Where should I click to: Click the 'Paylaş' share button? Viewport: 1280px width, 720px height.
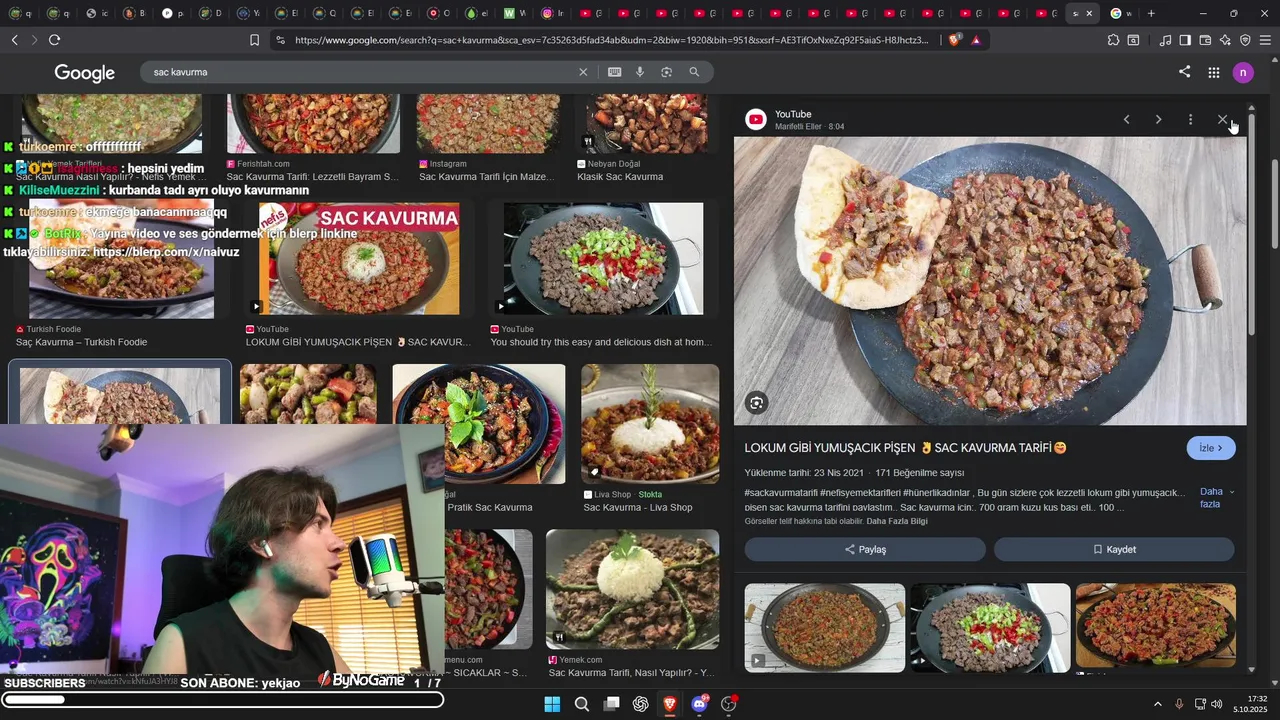pyautogui.click(x=865, y=549)
